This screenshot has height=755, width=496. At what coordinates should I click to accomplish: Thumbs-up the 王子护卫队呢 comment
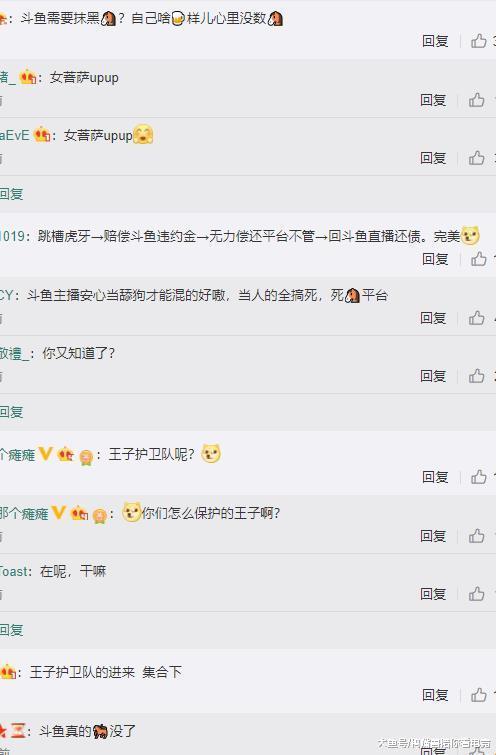(478, 477)
